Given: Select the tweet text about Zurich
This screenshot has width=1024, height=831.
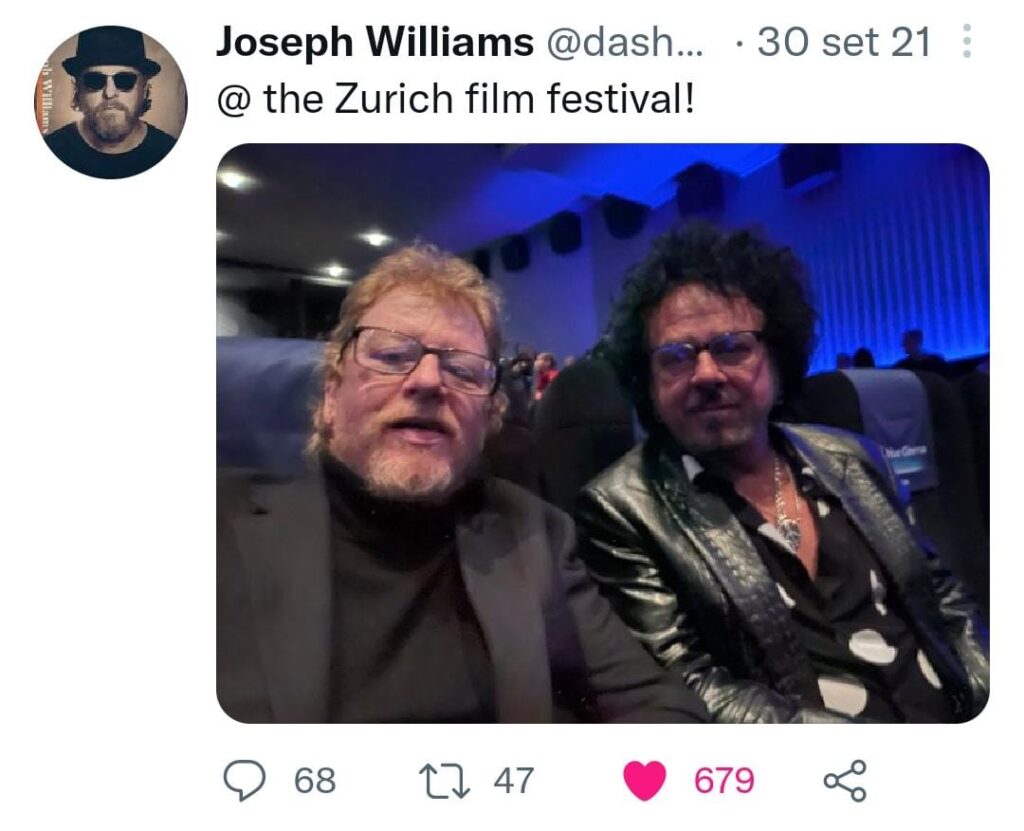Looking at the screenshot, I should click(x=455, y=100).
